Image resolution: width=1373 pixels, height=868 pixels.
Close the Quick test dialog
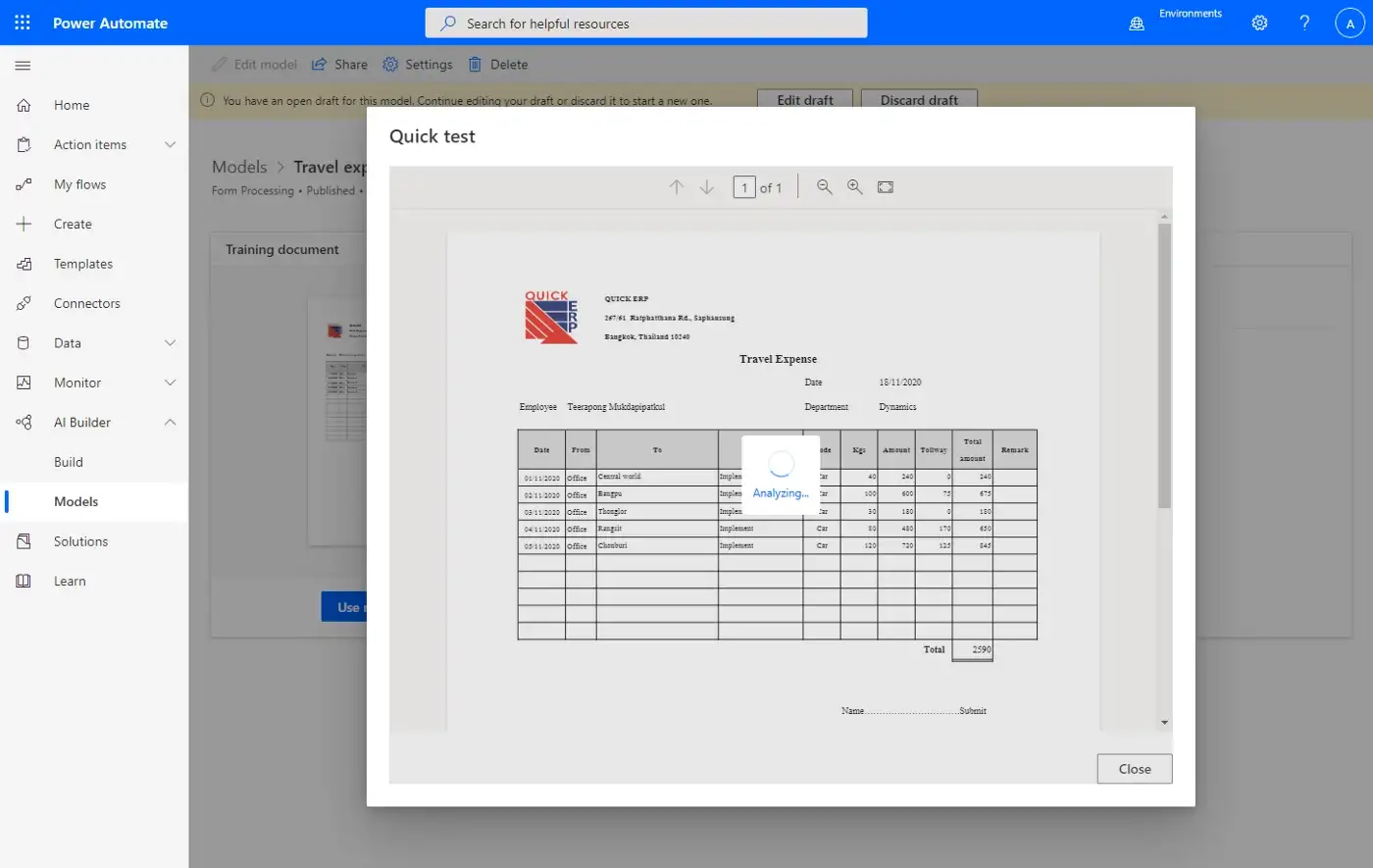click(1135, 769)
